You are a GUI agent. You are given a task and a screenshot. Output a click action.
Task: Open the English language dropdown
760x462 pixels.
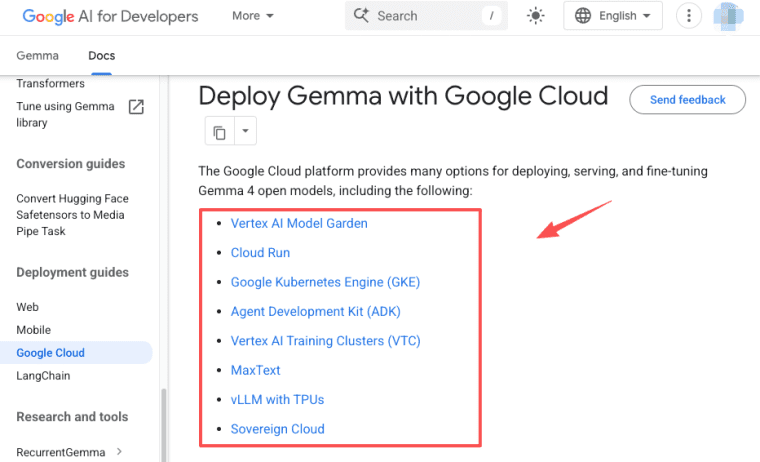point(613,16)
